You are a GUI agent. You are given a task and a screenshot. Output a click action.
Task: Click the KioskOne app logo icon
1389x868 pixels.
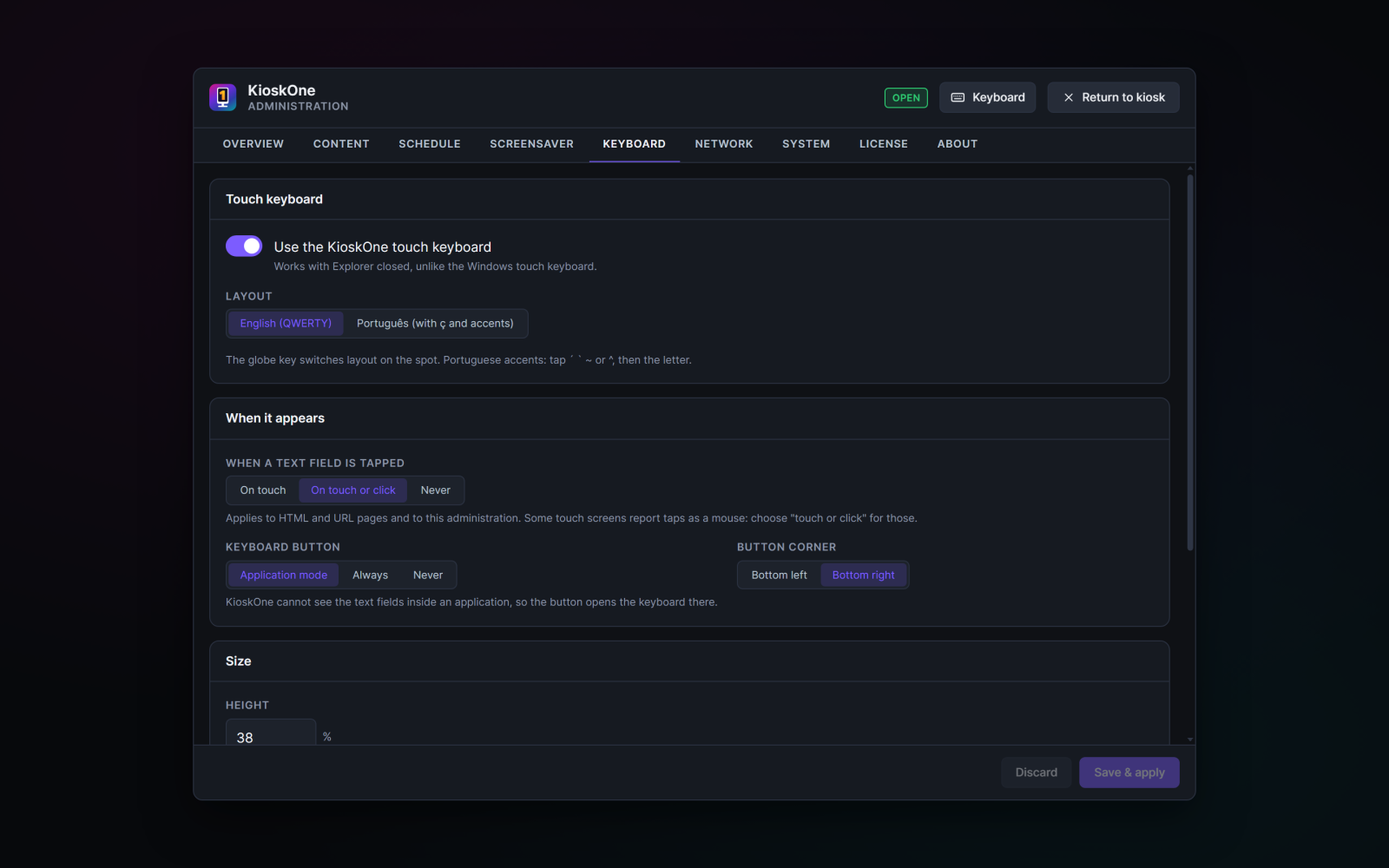pyautogui.click(x=222, y=97)
